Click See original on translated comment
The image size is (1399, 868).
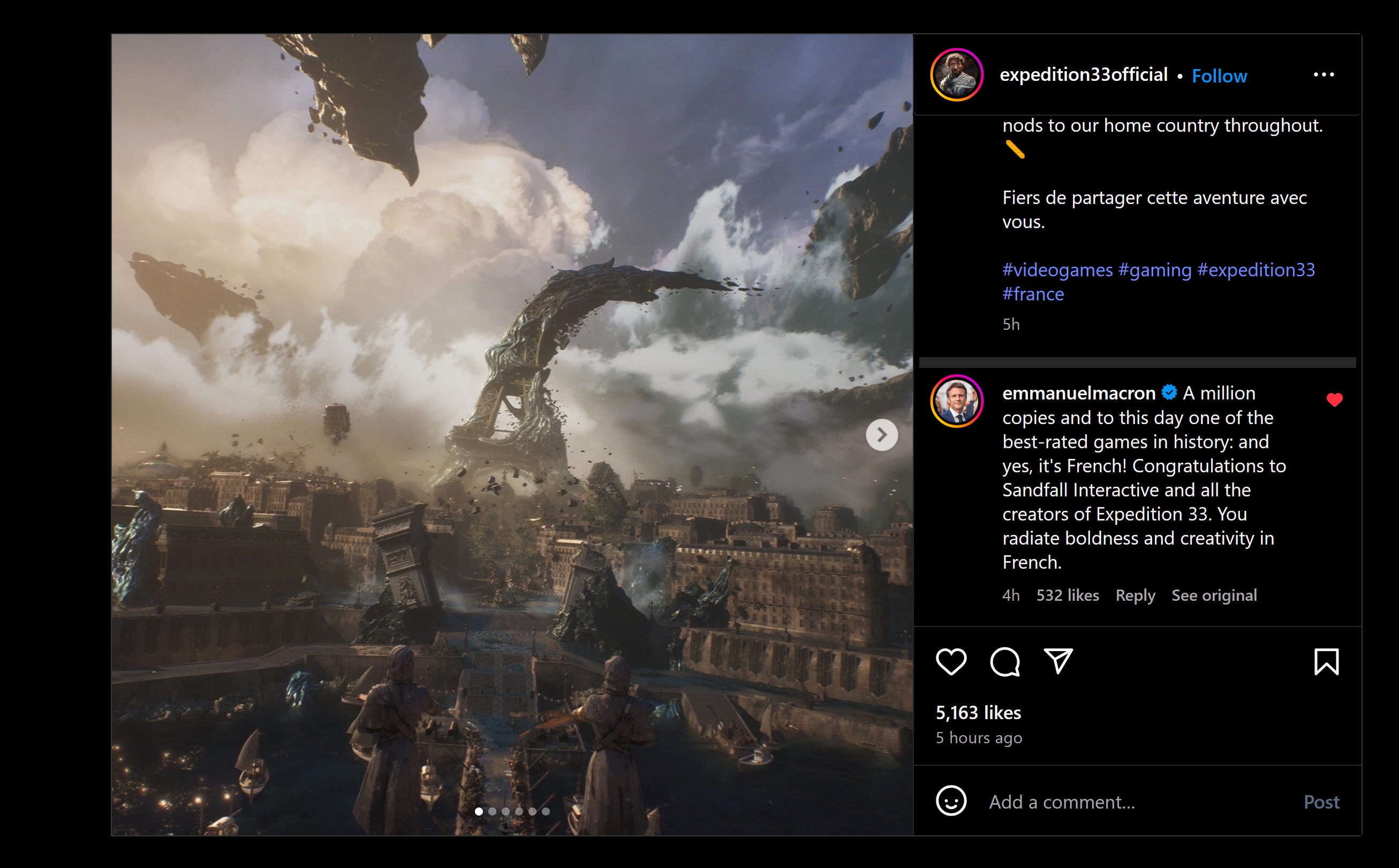pyautogui.click(x=1214, y=595)
